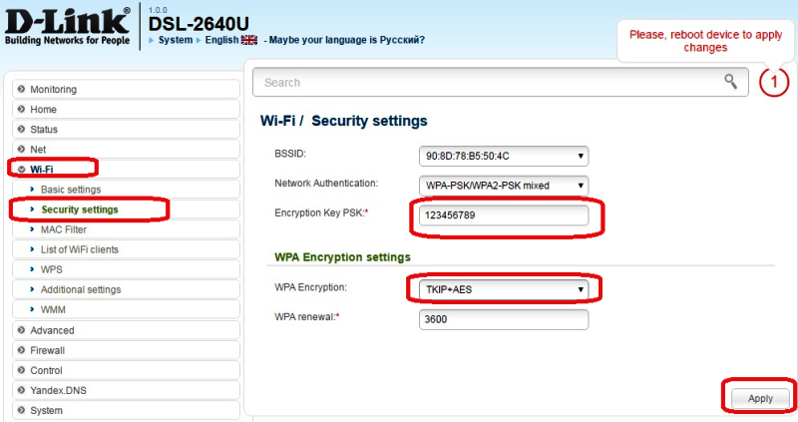Click the Encryption Key PSK field
Viewport: 798px width, 422px height.
503,215
